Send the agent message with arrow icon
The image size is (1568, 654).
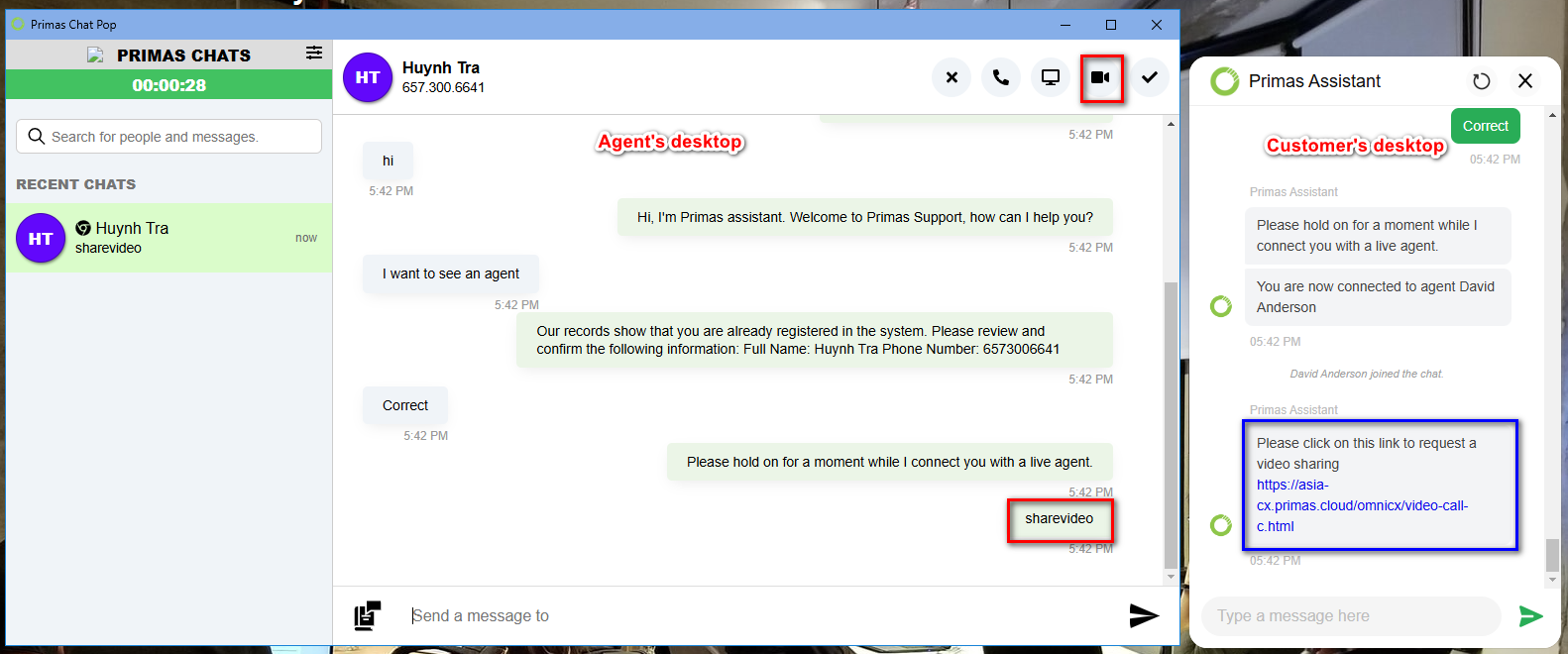click(1144, 615)
